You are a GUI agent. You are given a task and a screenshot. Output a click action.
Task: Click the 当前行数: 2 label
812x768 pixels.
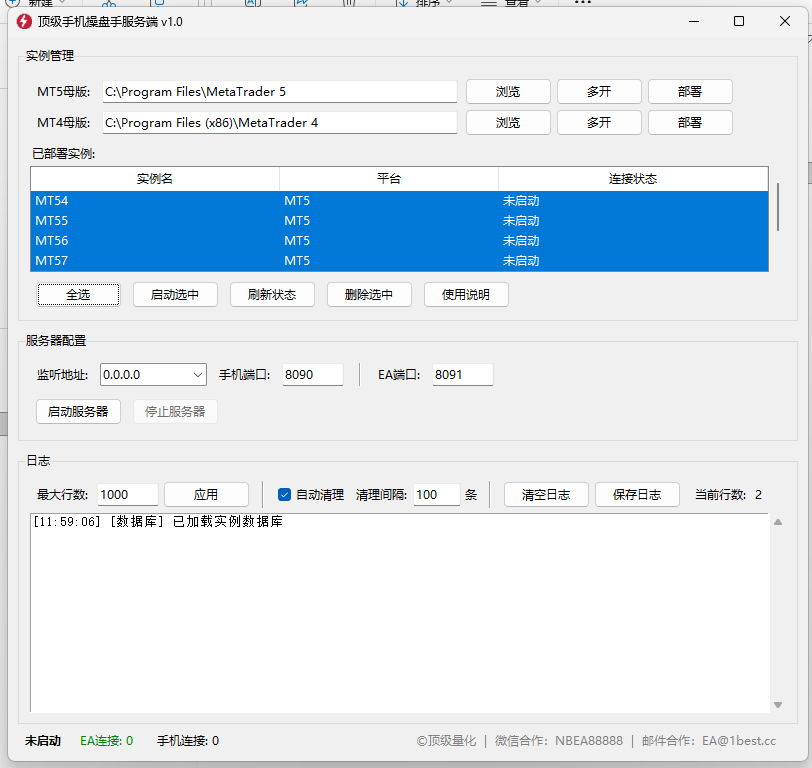click(x=728, y=495)
